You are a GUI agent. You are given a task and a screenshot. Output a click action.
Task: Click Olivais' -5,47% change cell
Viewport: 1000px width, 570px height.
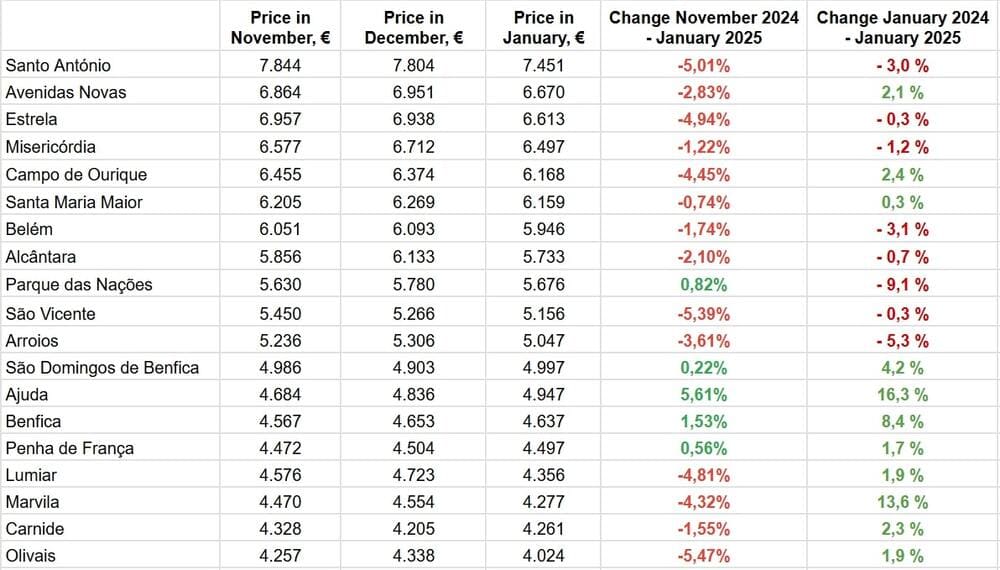coord(704,555)
